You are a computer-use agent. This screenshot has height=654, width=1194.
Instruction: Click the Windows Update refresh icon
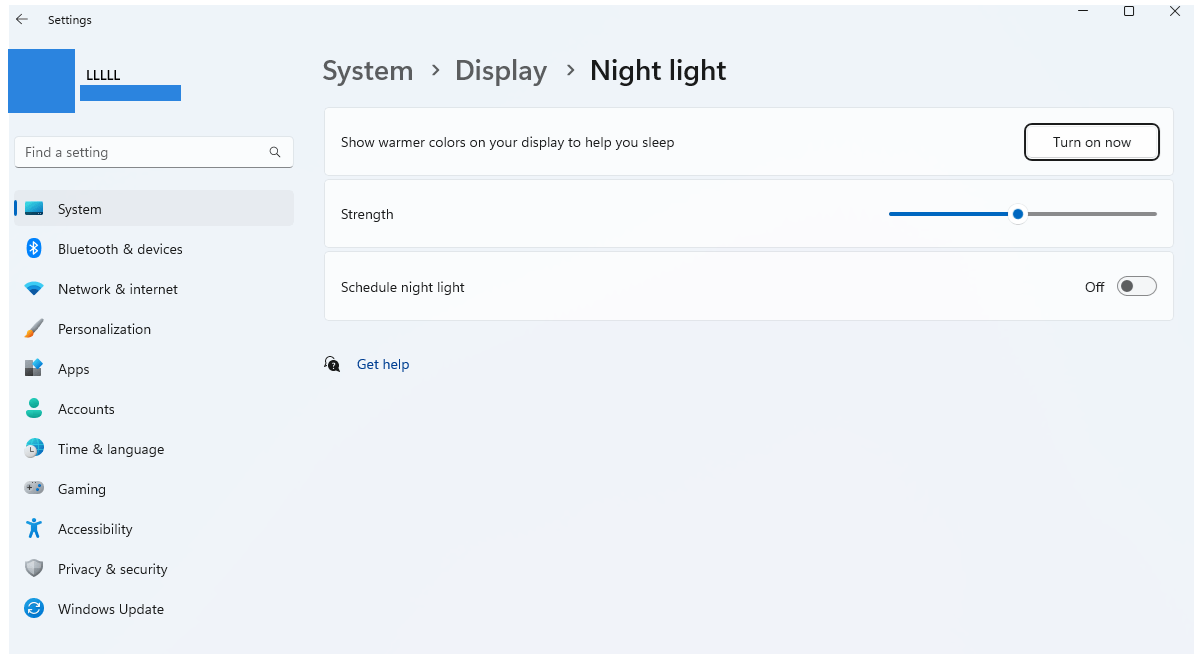point(34,608)
